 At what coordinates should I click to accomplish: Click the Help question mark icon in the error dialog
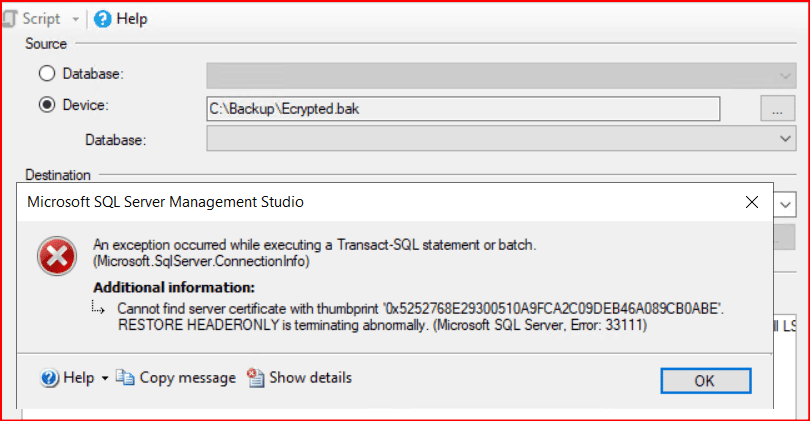pos(50,378)
